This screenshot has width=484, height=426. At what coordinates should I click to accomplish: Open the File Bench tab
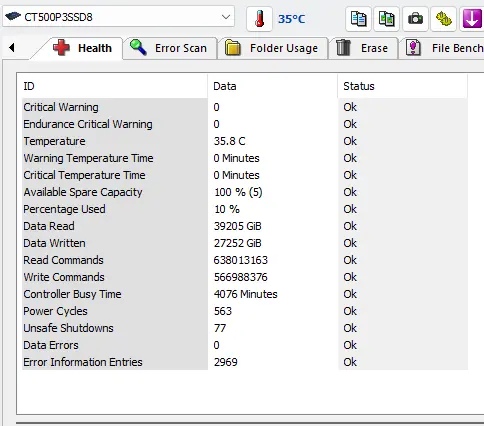(442, 48)
